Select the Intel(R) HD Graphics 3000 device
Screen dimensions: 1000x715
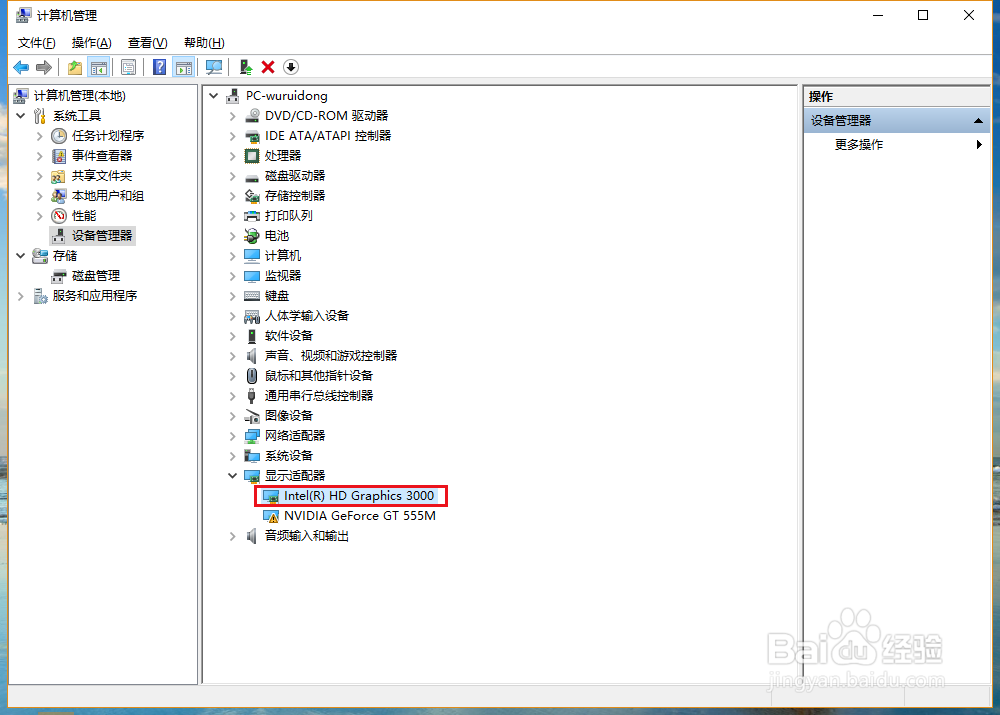[351, 495]
